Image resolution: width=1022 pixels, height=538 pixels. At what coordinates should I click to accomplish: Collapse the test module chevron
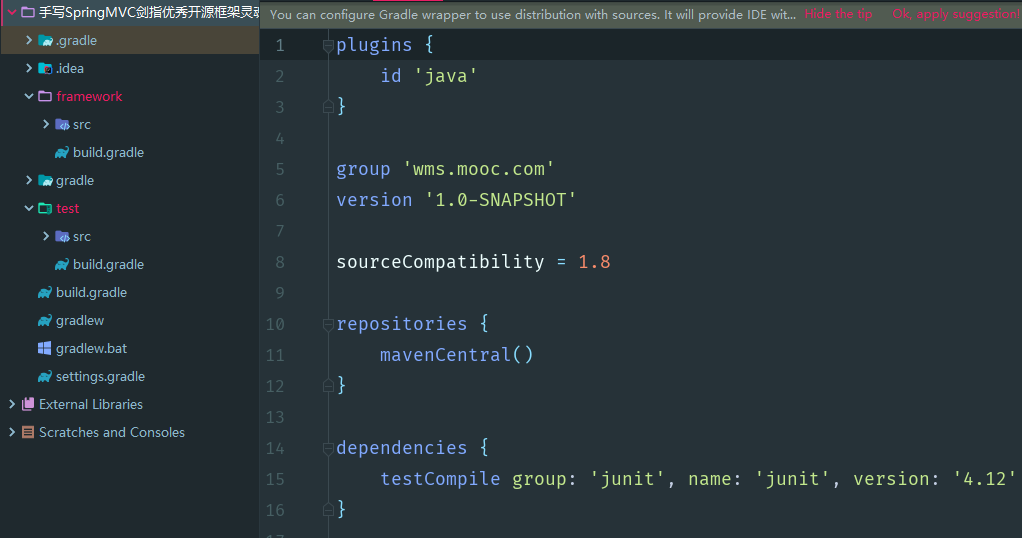click(x=29, y=208)
